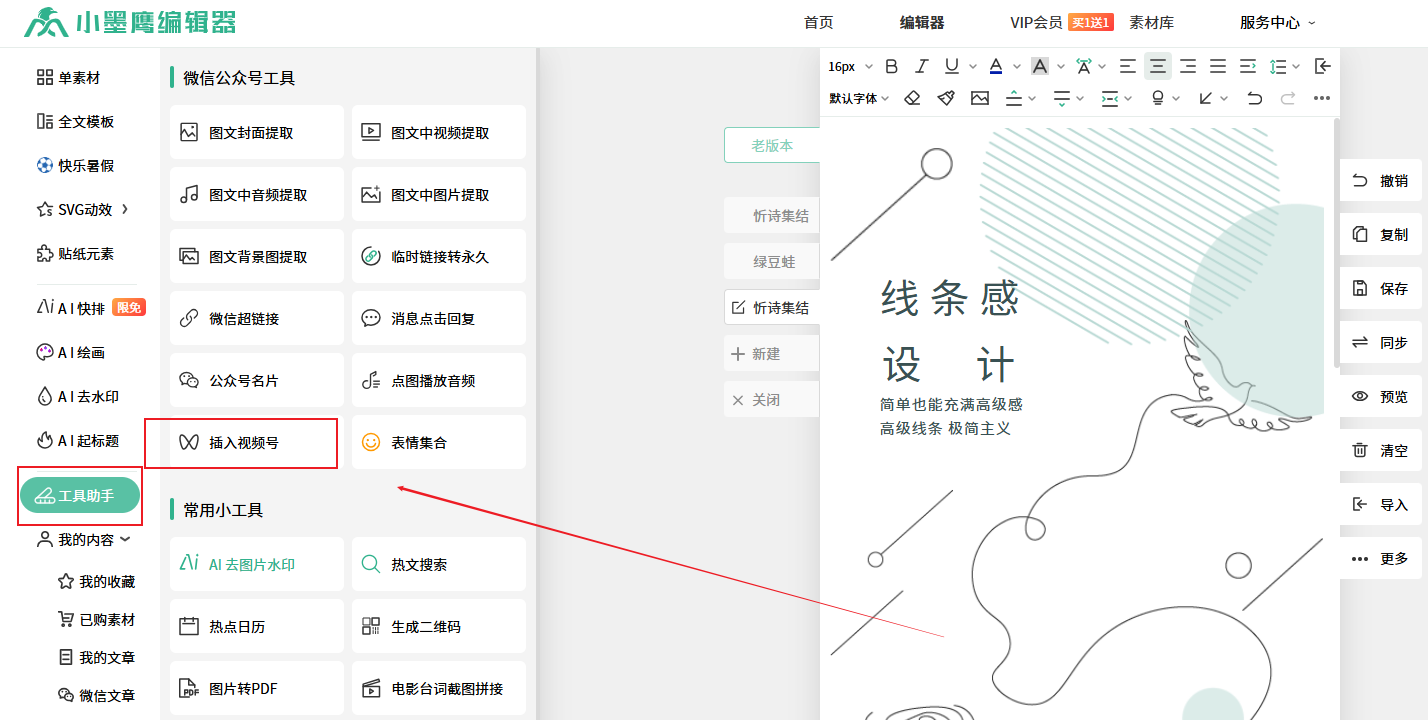1428x720 pixels.
Task: Expand the line height dropdown arrow
Action: tap(1297, 67)
